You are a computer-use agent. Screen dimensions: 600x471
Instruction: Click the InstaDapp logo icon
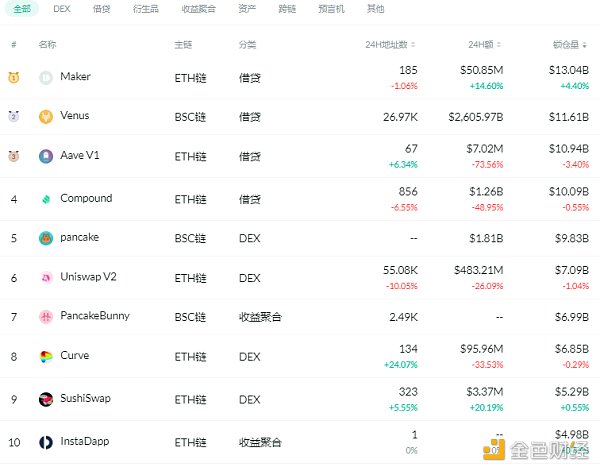(46, 442)
